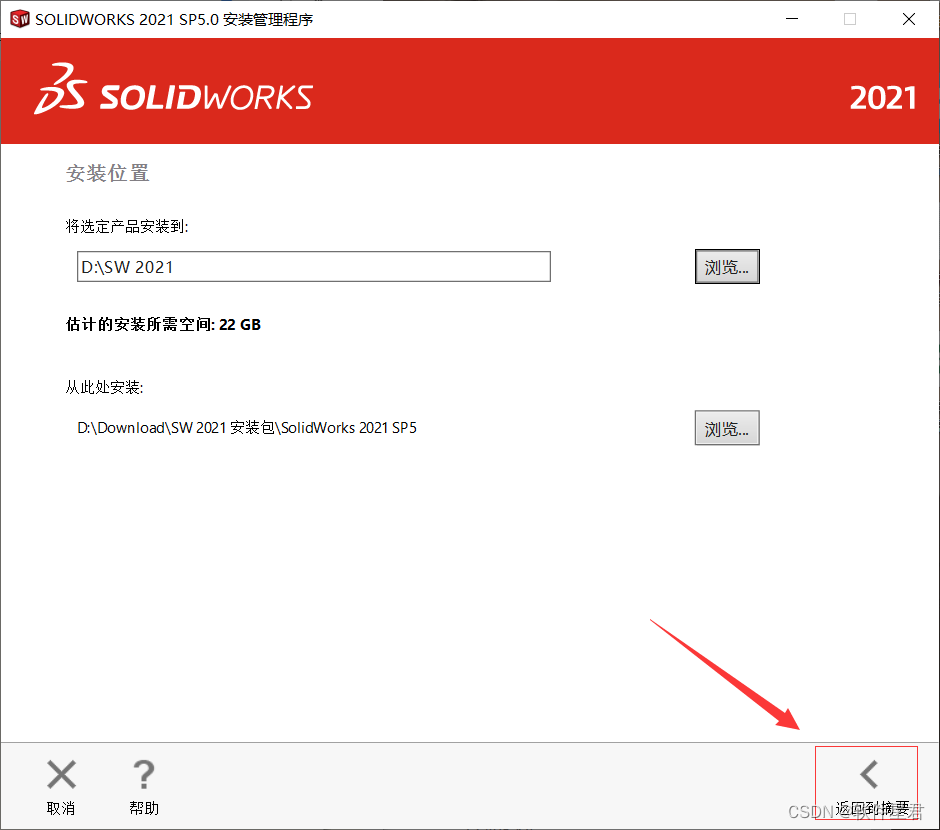Minimize the installation manager window
This screenshot has width=940, height=830.
(x=792, y=19)
